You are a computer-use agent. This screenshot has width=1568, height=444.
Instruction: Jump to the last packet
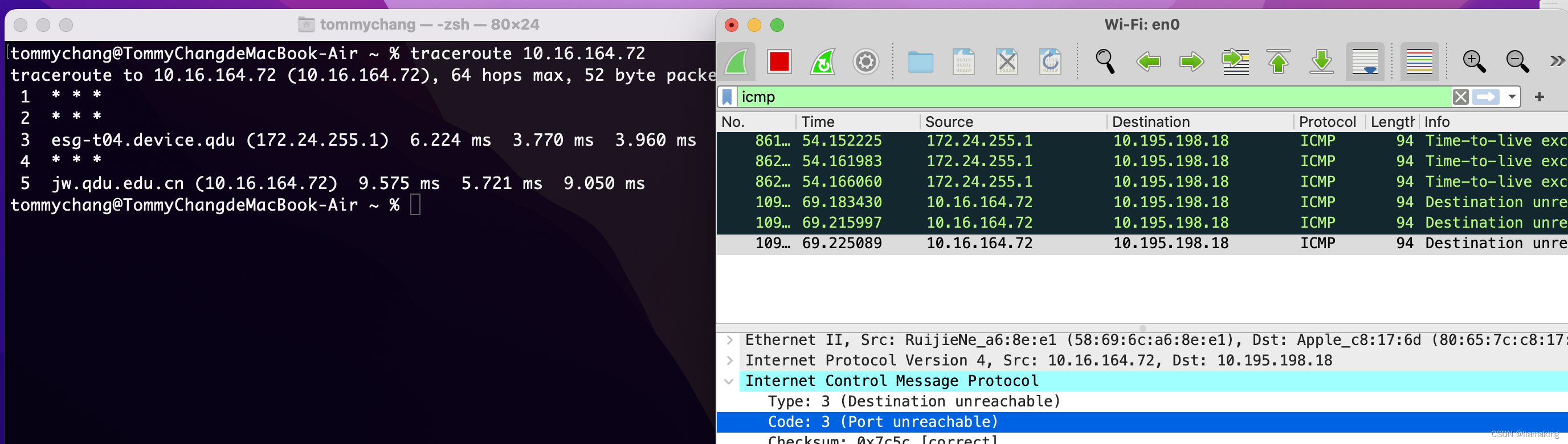pos(1321,61)
